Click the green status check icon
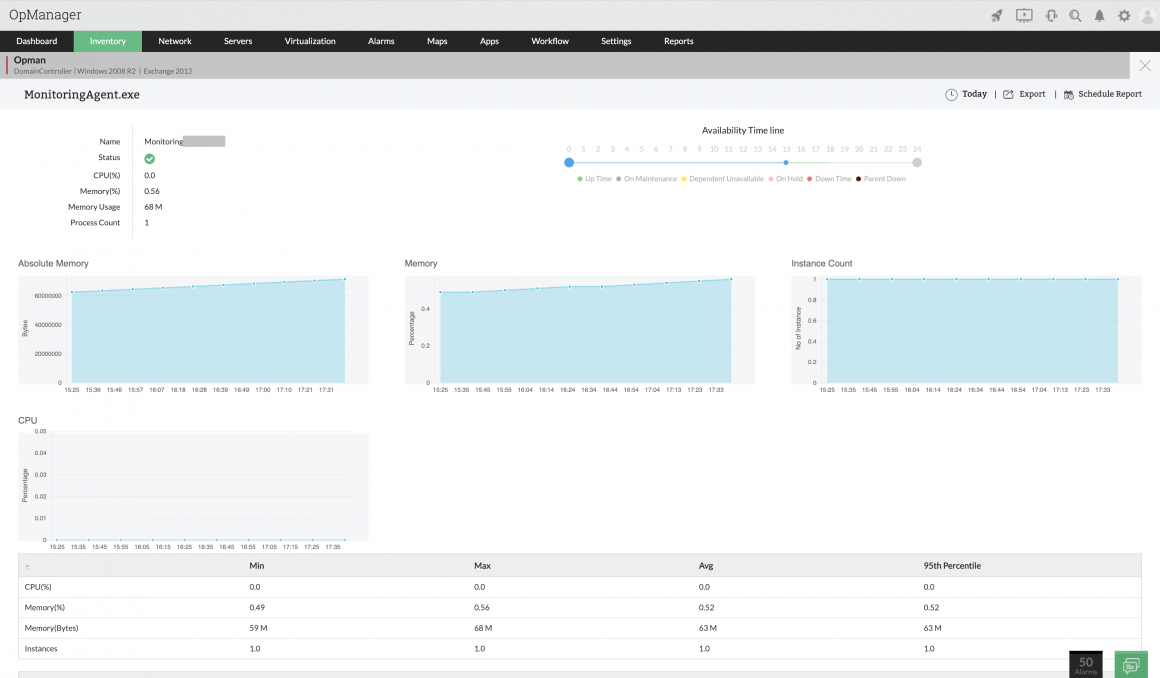The width and height of the screenshot is (1160, 678). tap(149, 158)
